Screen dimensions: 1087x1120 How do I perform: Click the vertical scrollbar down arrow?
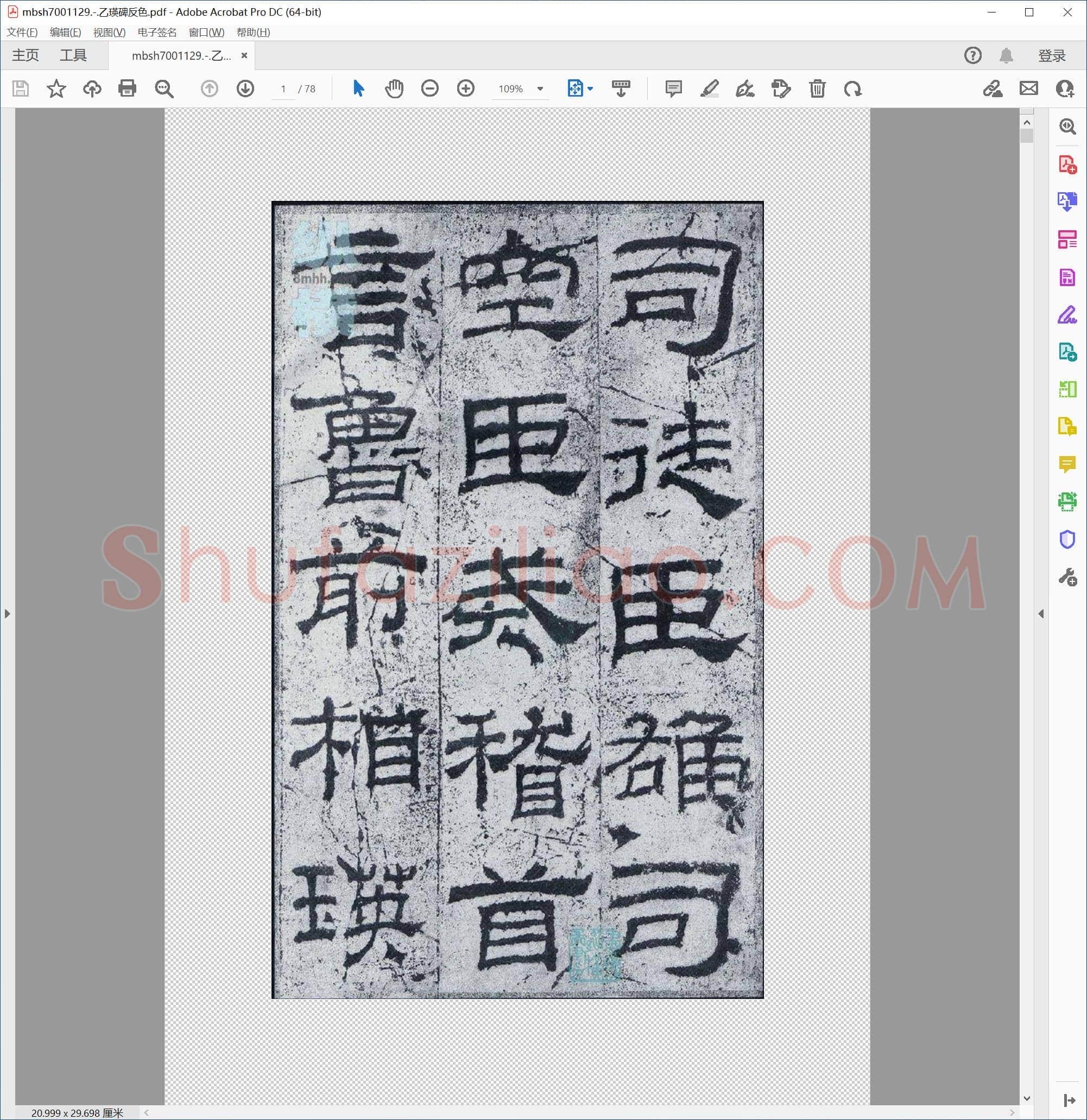pos(1026,1098)
